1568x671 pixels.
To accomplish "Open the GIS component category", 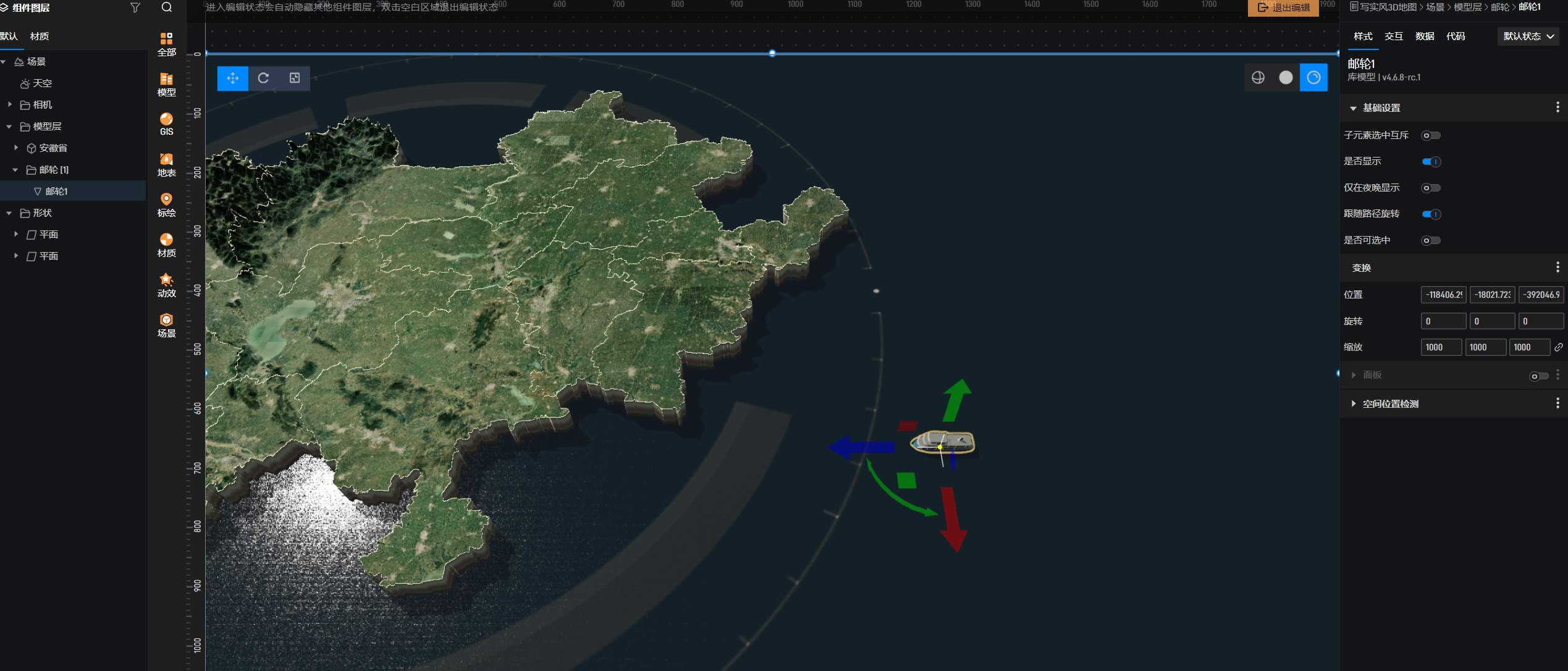I will tap(166, 124).
